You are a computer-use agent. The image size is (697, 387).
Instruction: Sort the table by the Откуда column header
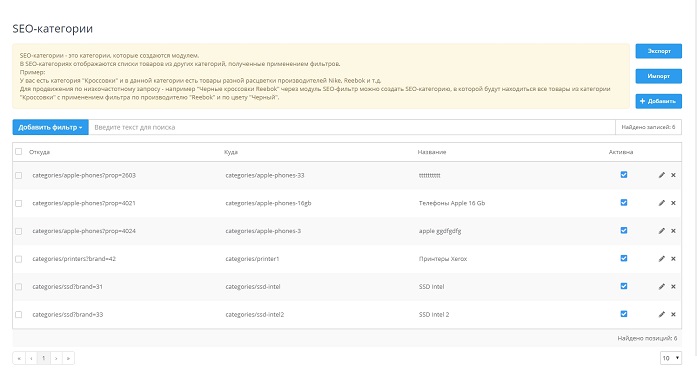click(x=40, y=152)
